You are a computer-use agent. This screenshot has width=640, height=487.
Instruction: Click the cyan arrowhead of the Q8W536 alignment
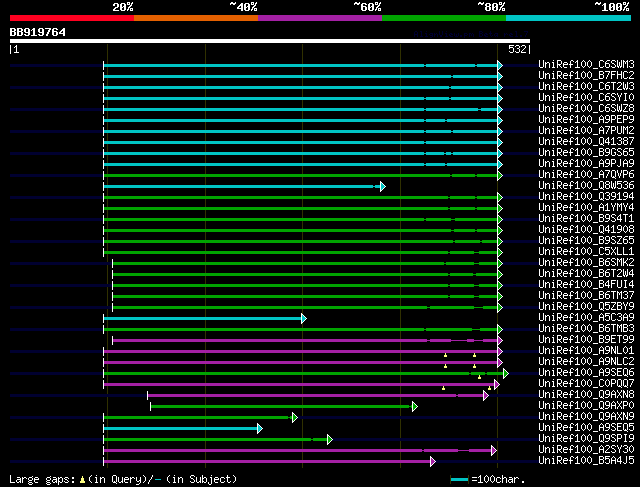383,187
